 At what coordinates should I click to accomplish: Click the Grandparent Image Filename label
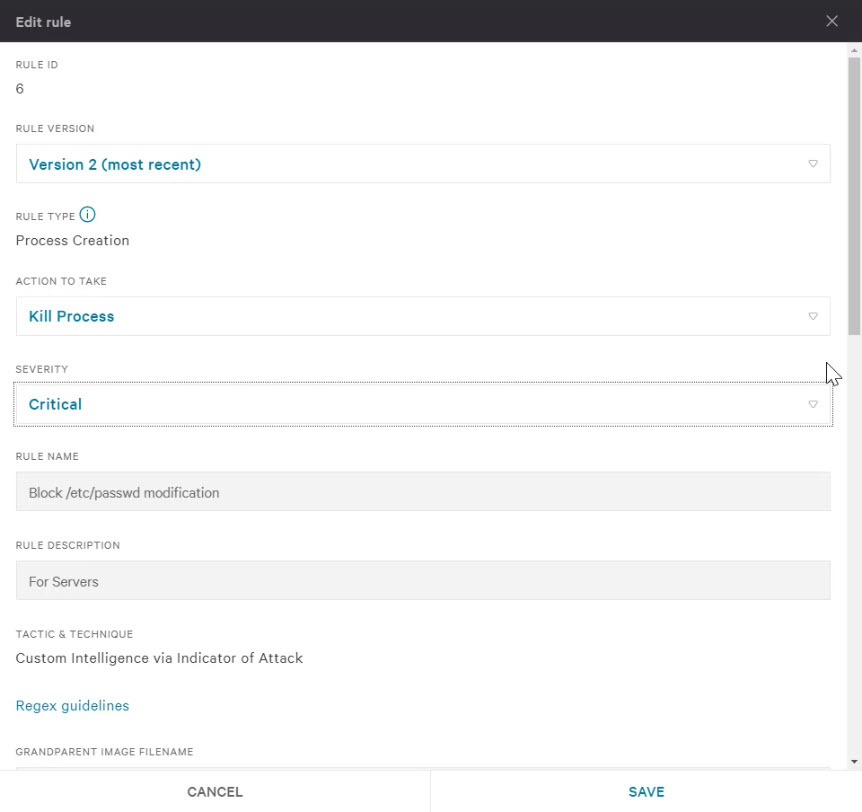[104, 752]
